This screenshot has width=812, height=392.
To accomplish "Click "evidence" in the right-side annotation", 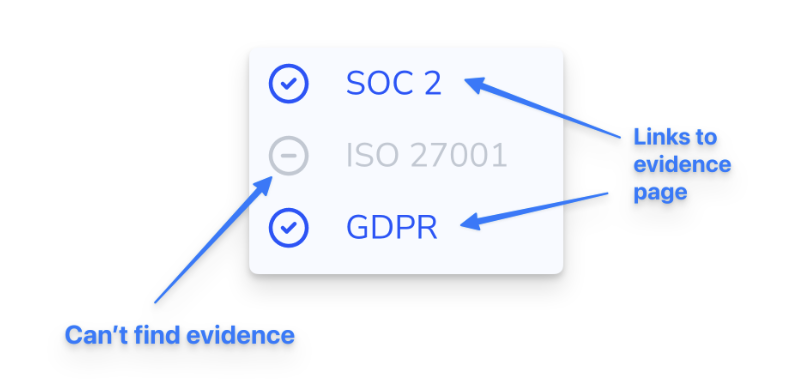I will click(x=682, y=165).
